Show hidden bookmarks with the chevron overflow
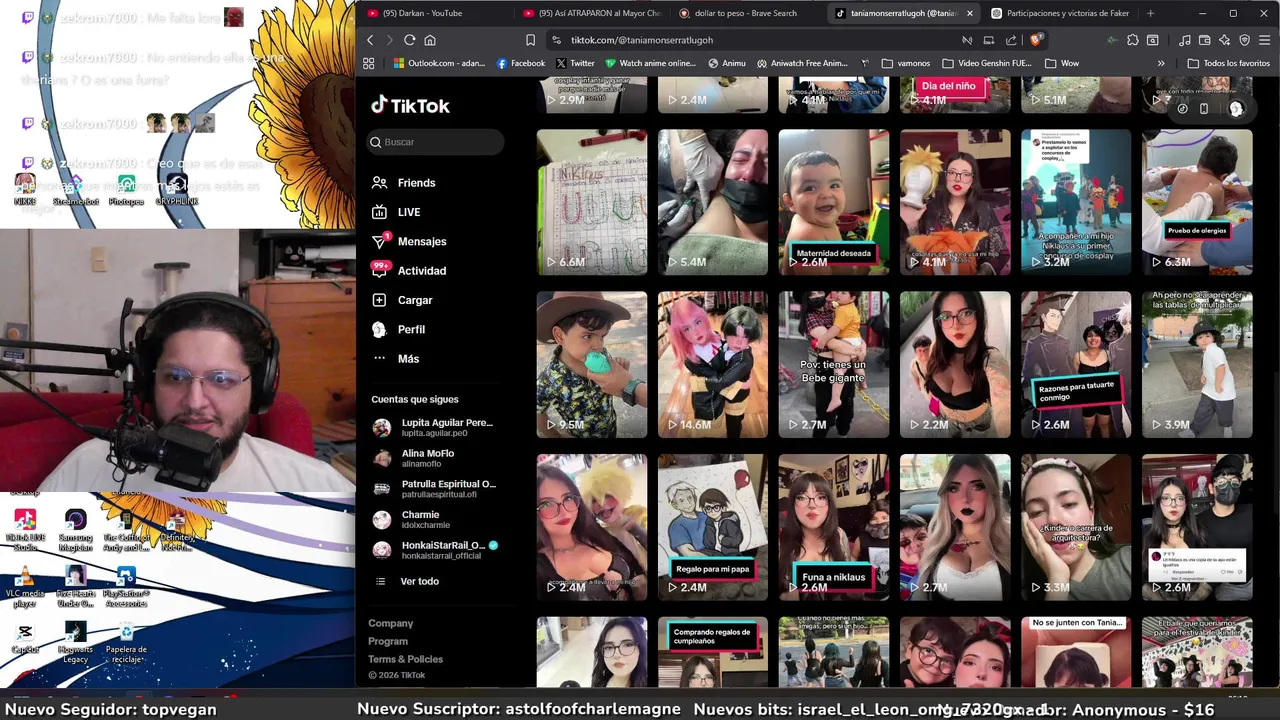Viewport: 1280px width, 720px height. [x=1161, y=63]
